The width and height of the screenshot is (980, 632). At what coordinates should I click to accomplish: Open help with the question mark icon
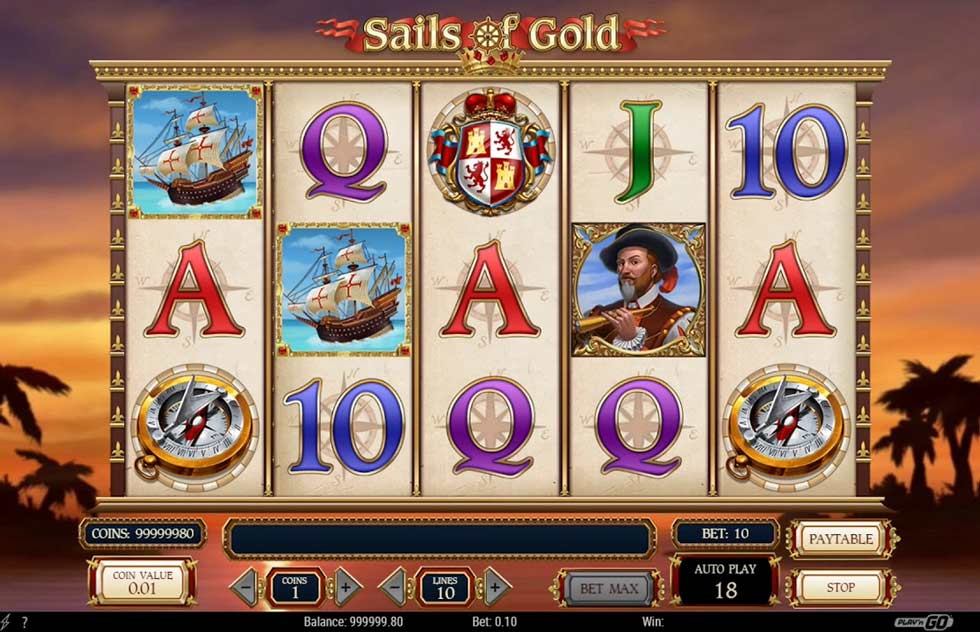tap(24, 623)
